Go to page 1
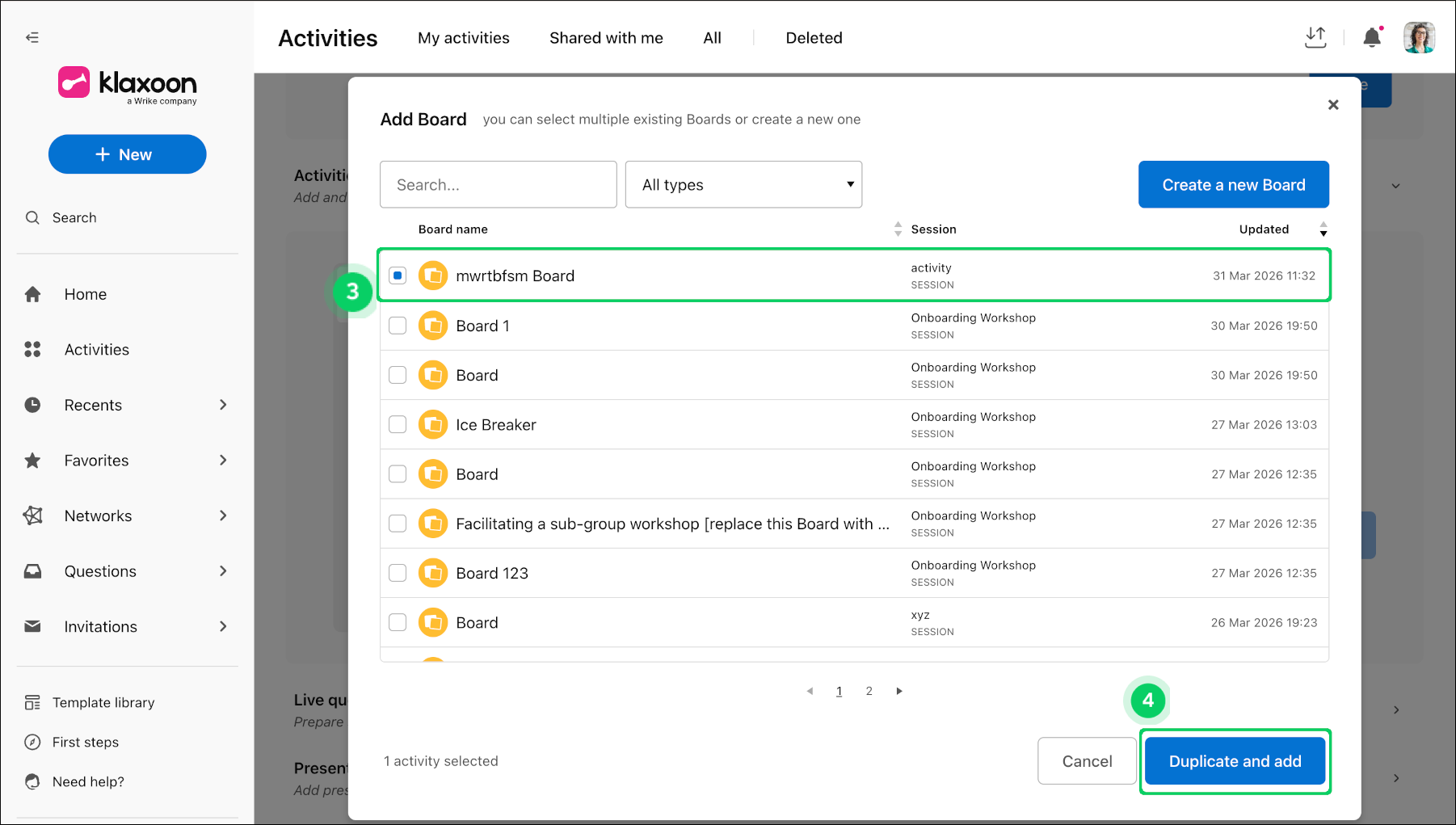The width and height of the screenshot is (1456, 825). pos(839,691)
